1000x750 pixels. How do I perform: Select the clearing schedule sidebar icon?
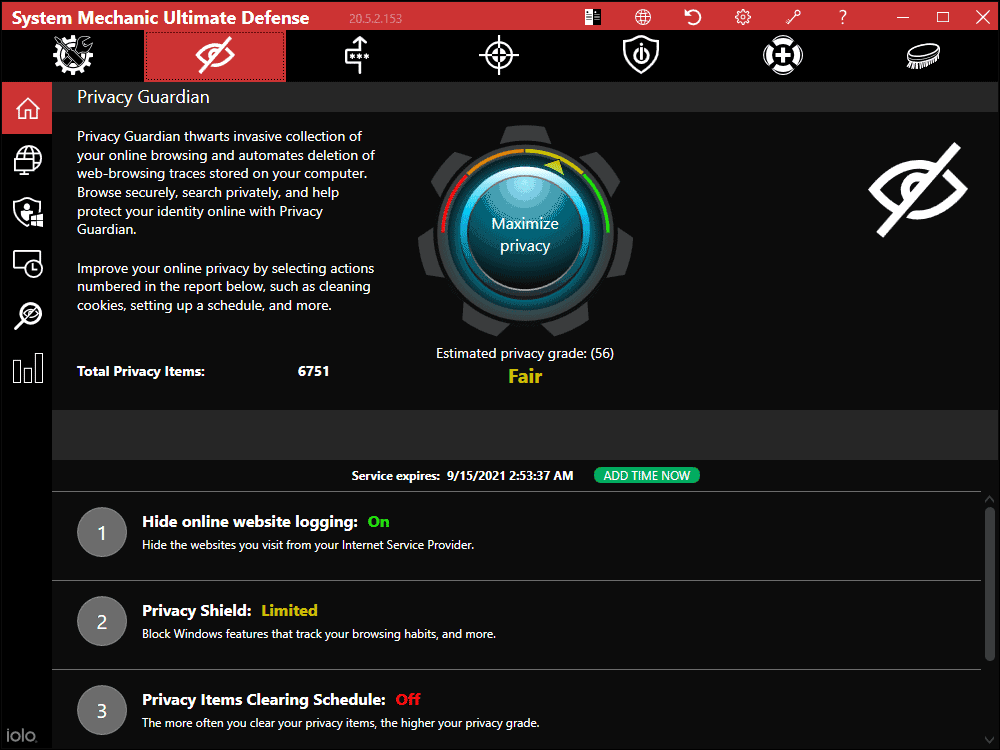pyautogui.click(x=27, y=264)
